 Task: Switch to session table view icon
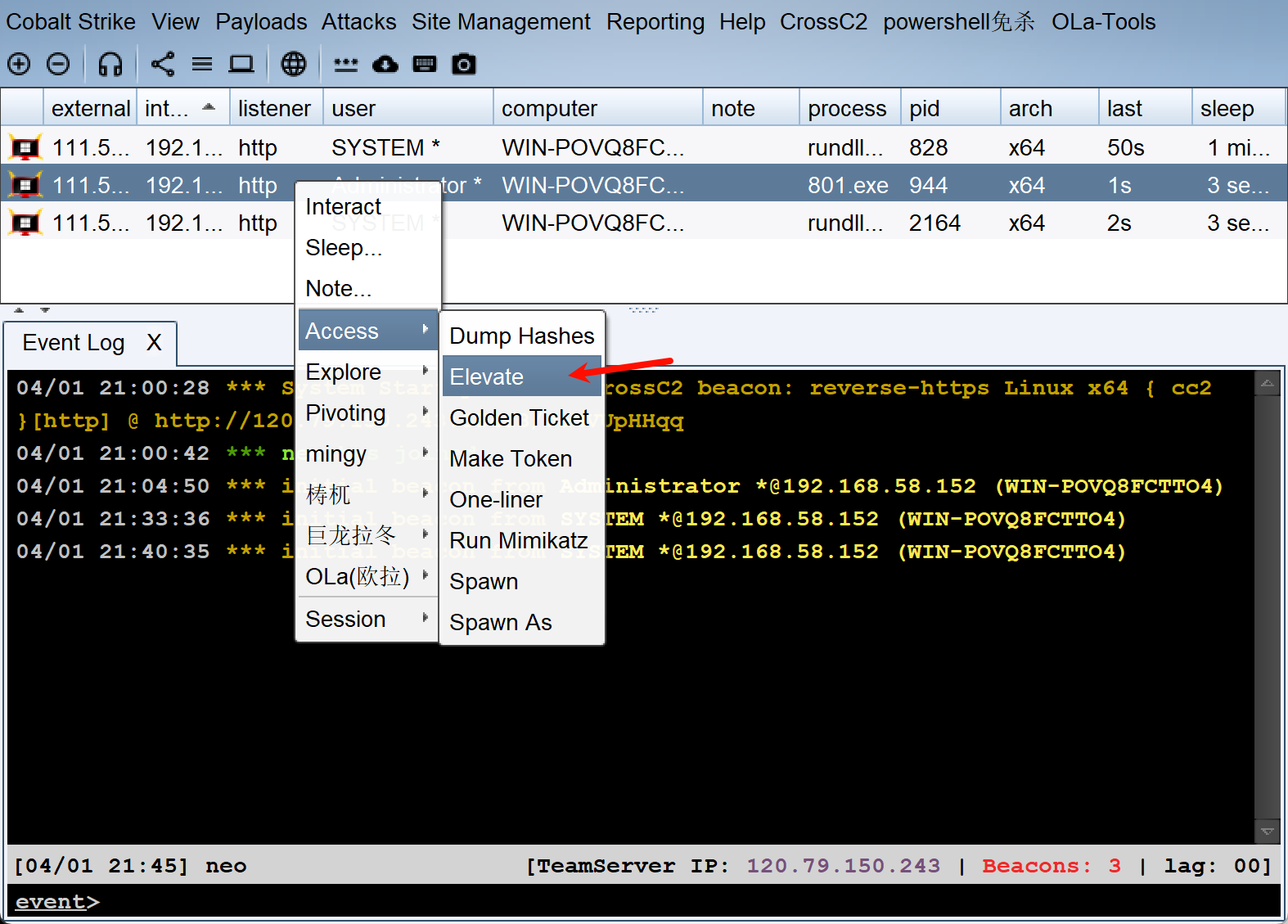tap(202, 64)
